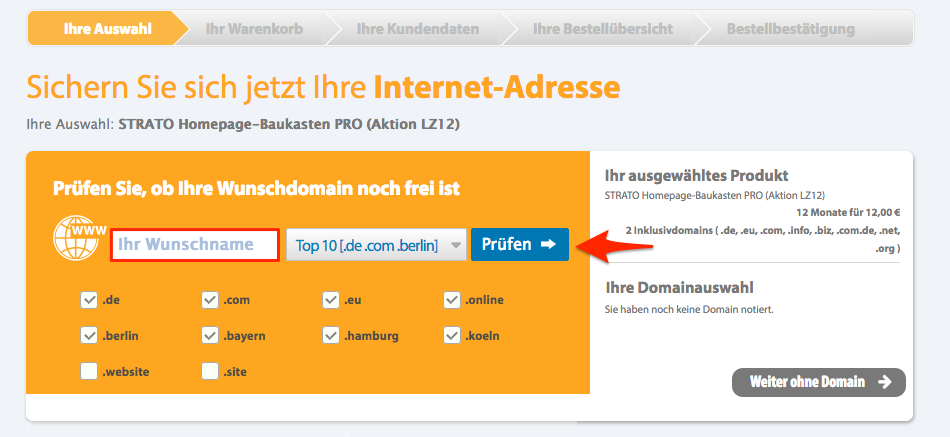
Task: Deselect the .koeln domain checkbox
Action: 453,335
